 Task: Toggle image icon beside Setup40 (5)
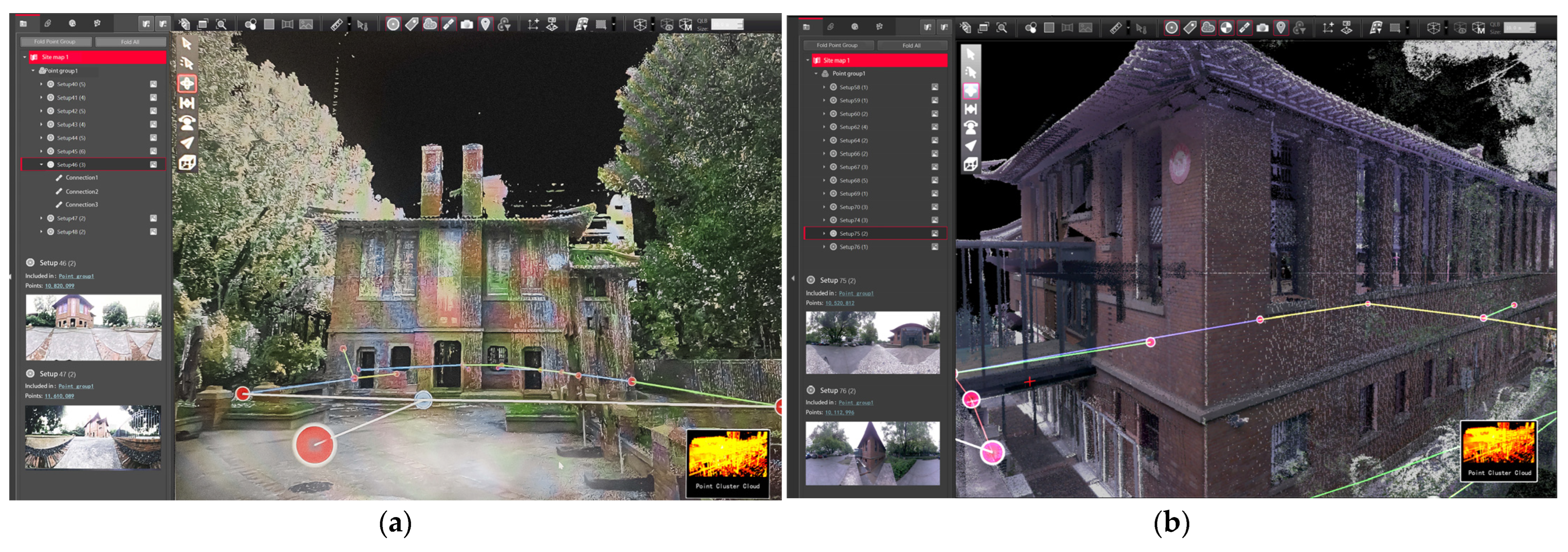coord(154,84)
